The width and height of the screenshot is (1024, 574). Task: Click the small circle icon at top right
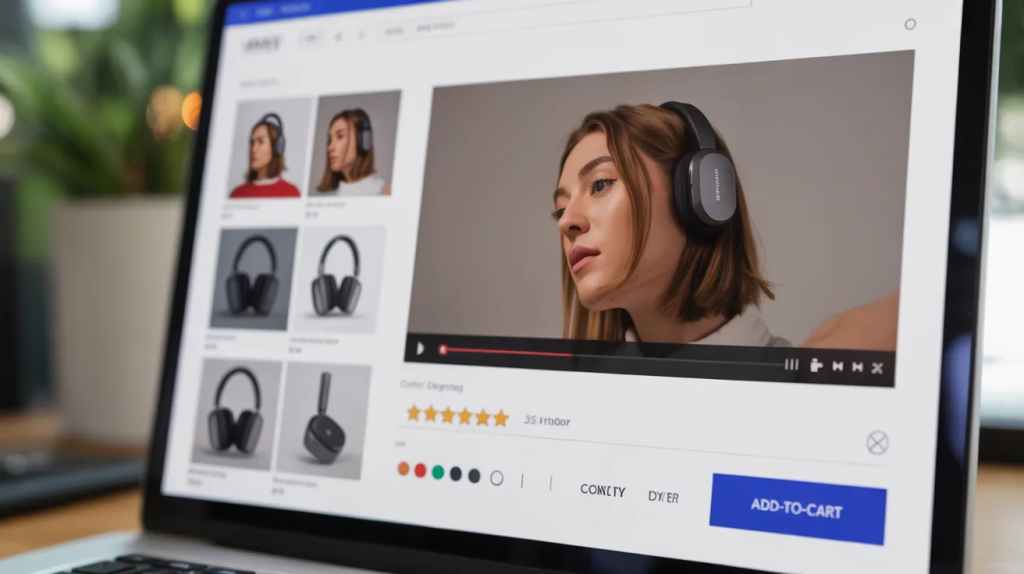pos(910,24)
